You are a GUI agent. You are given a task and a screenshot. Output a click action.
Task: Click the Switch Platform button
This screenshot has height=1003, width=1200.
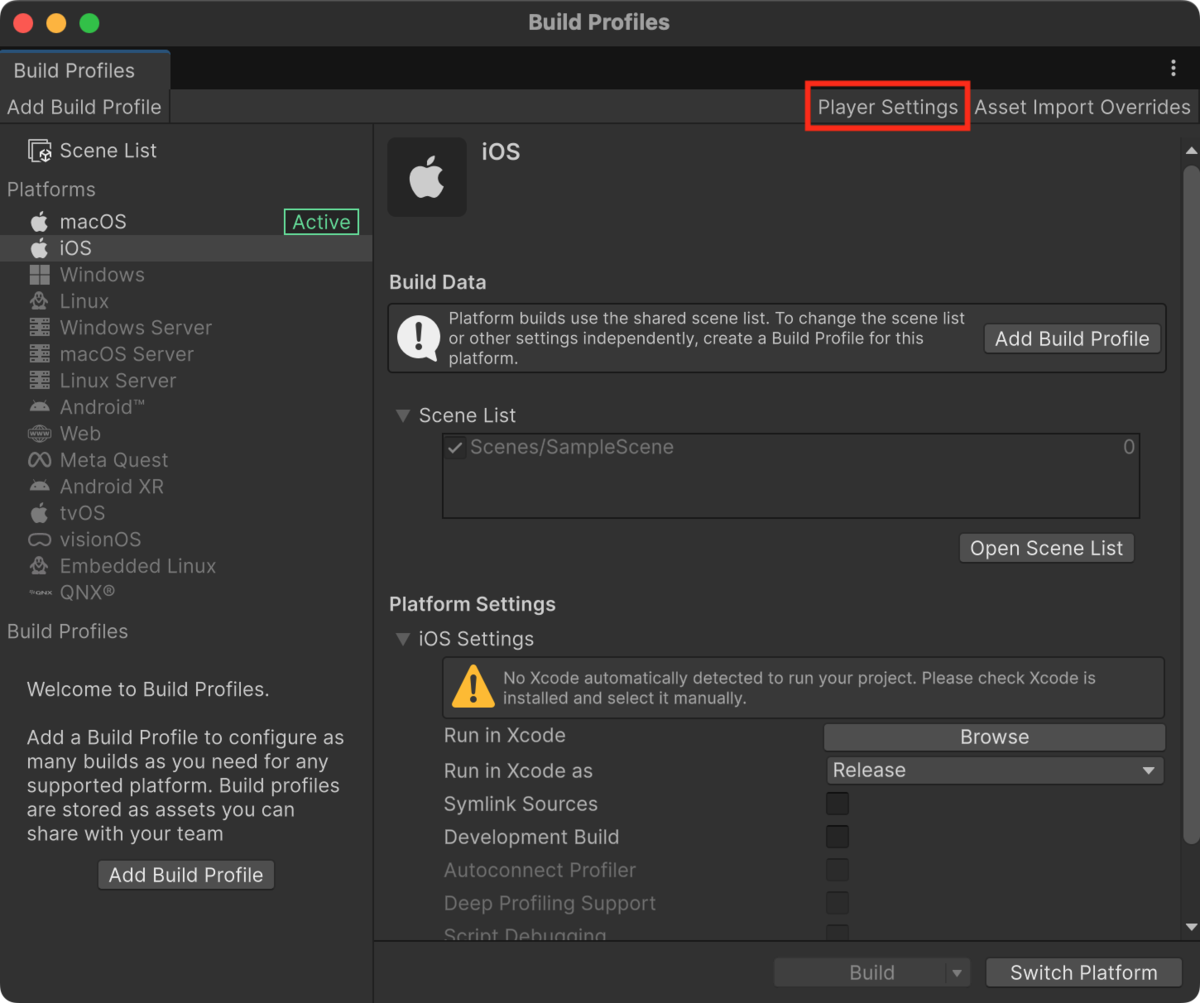pos(1083,972)
